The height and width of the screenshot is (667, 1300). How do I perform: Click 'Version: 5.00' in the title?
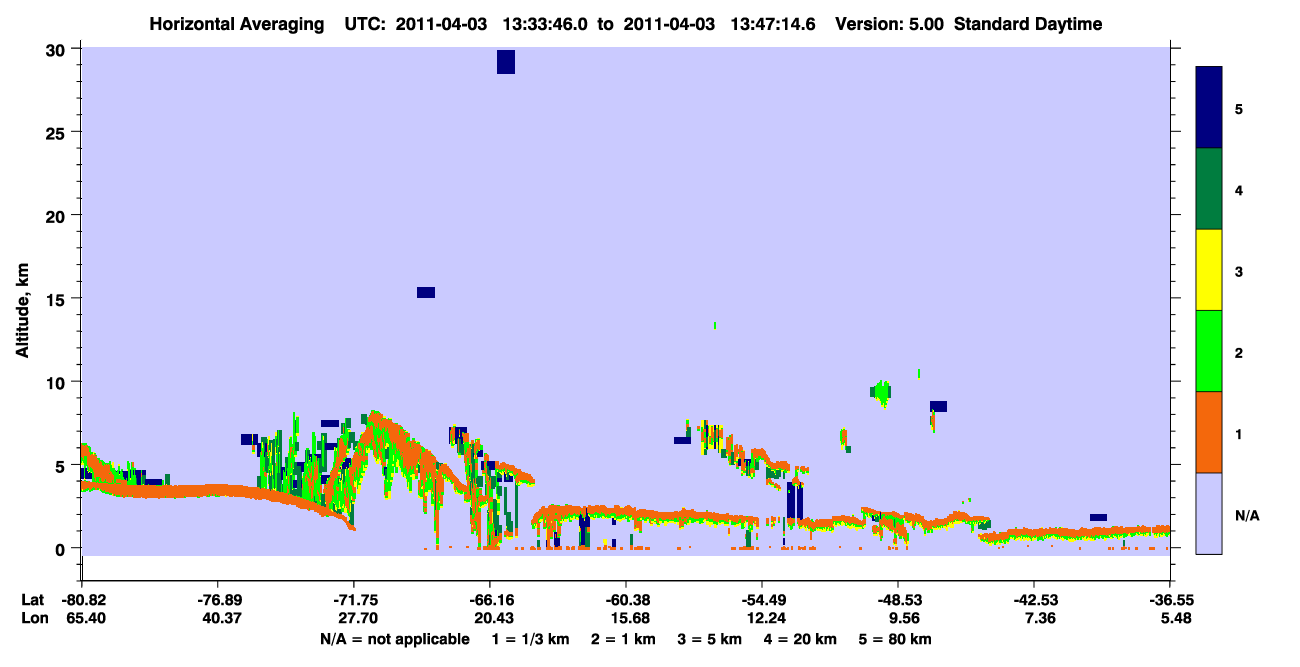coord(889,24)
